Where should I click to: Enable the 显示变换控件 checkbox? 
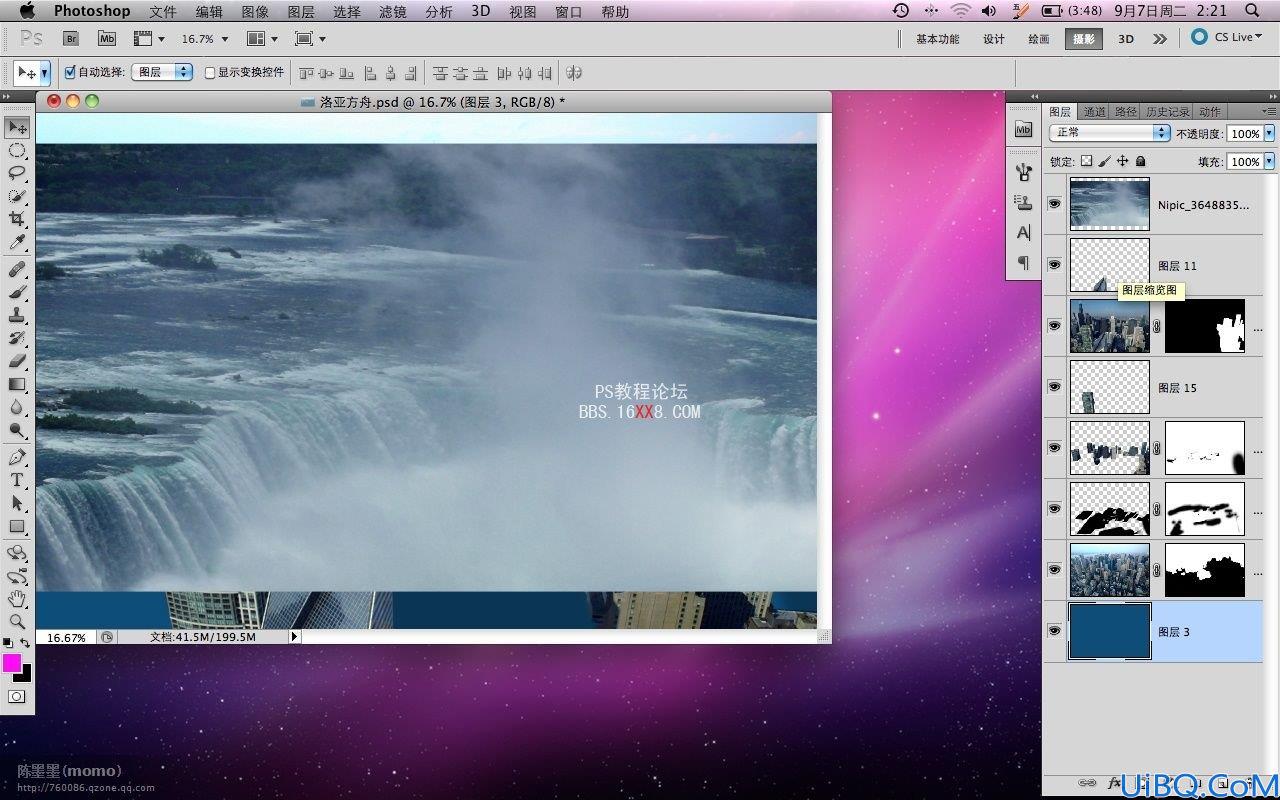coord(210,72)
